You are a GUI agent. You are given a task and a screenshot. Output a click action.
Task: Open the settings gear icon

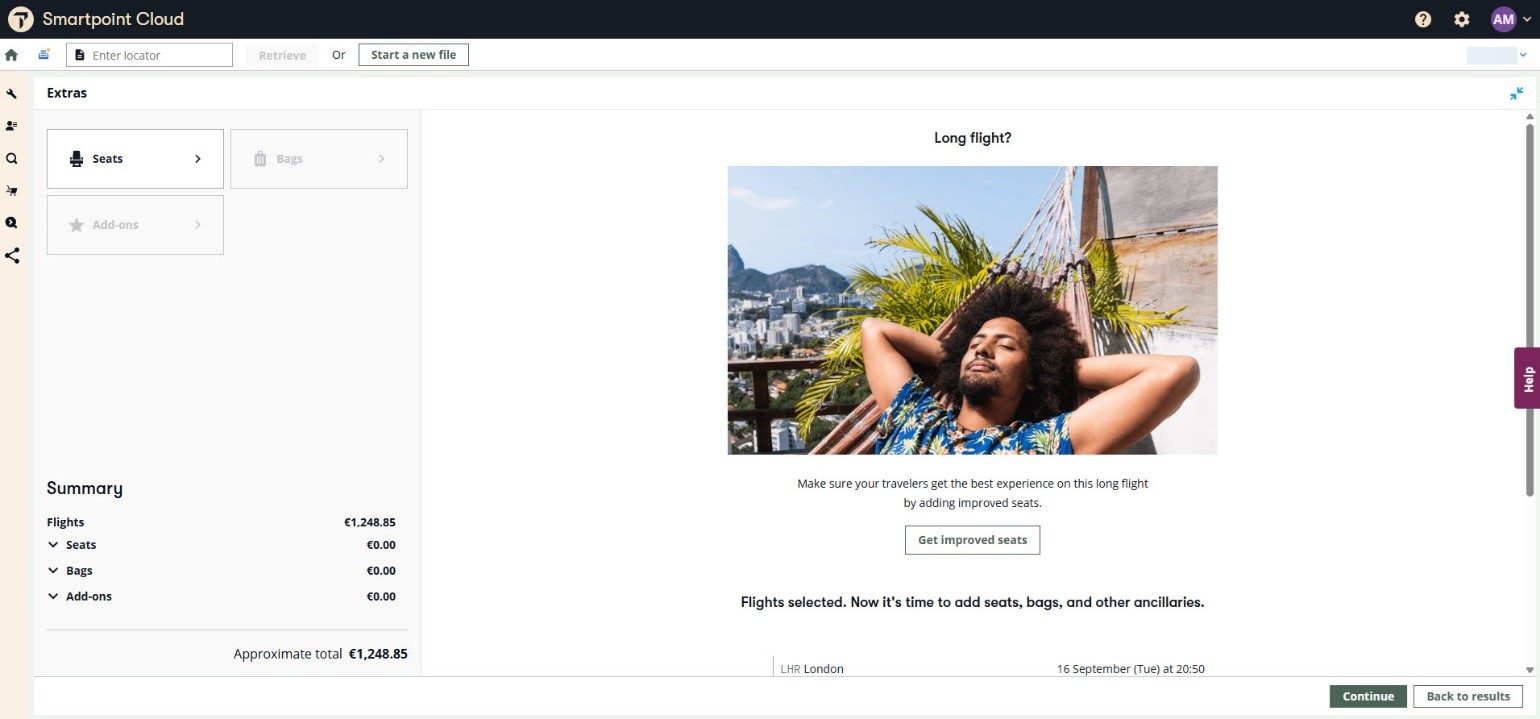point(1462,19)
